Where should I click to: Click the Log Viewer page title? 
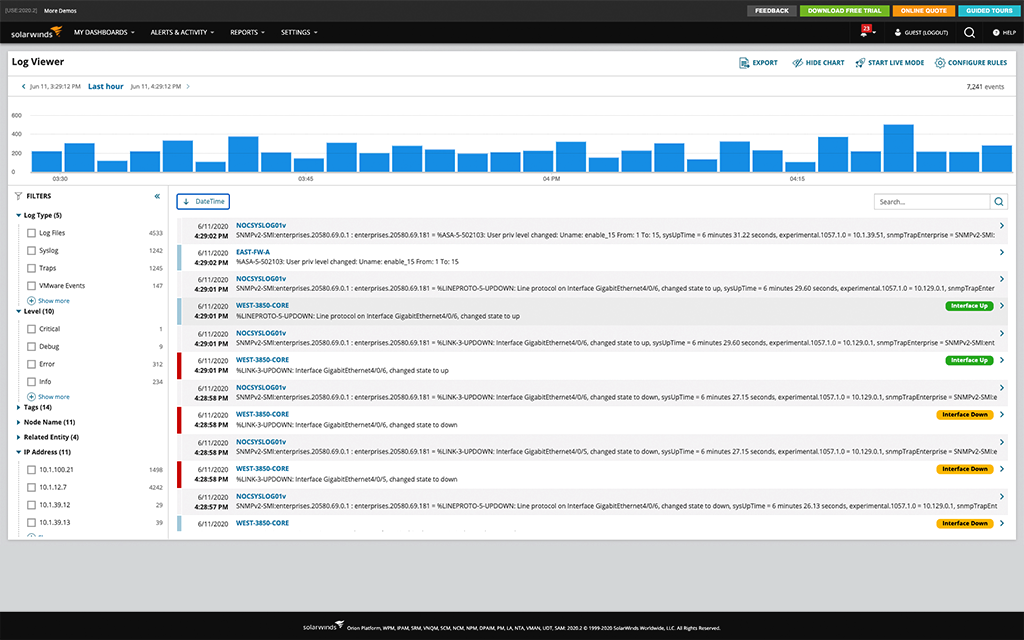(38, 62)
